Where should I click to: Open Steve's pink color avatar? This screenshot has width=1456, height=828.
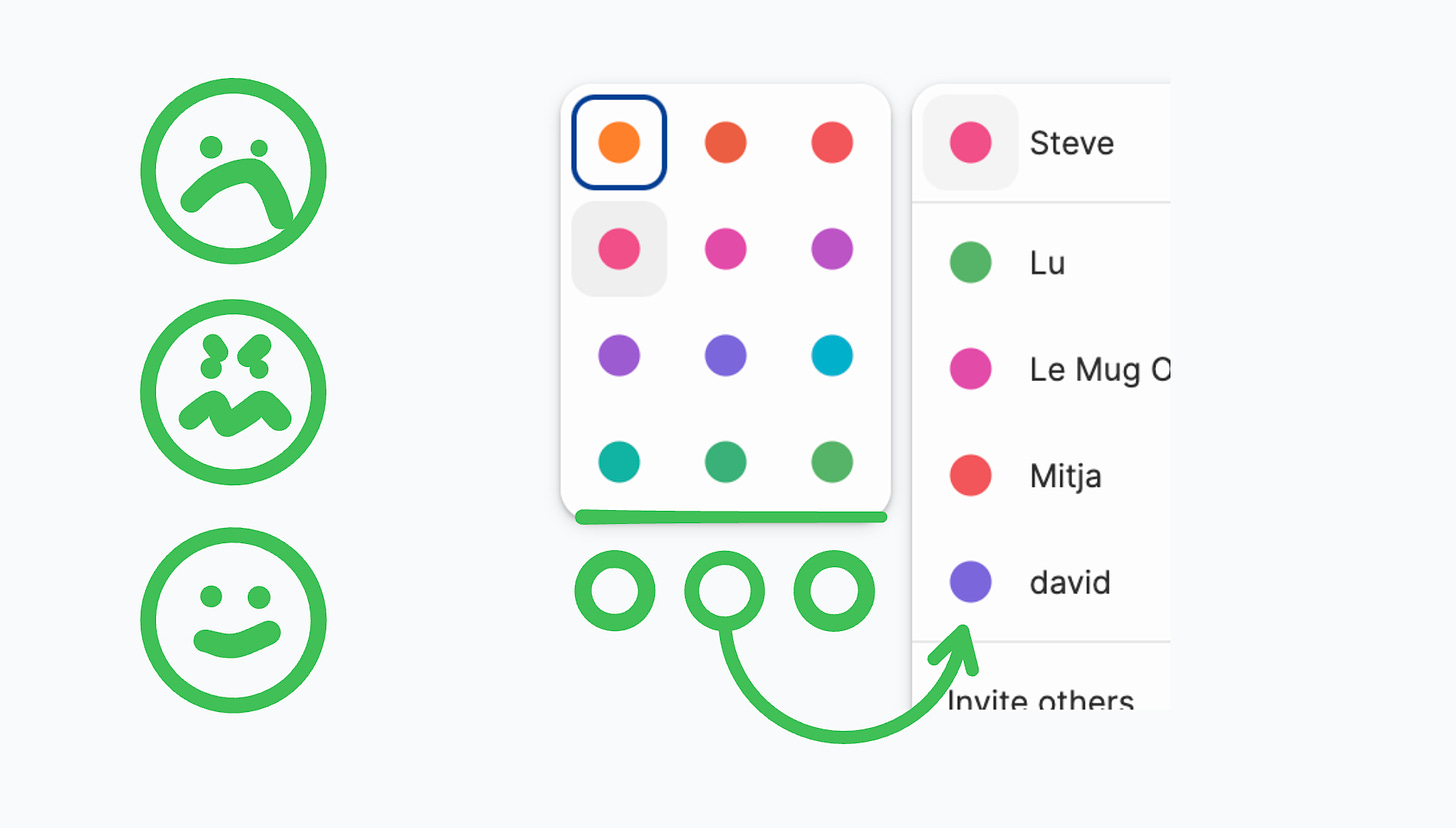click(x=970, y=142)
